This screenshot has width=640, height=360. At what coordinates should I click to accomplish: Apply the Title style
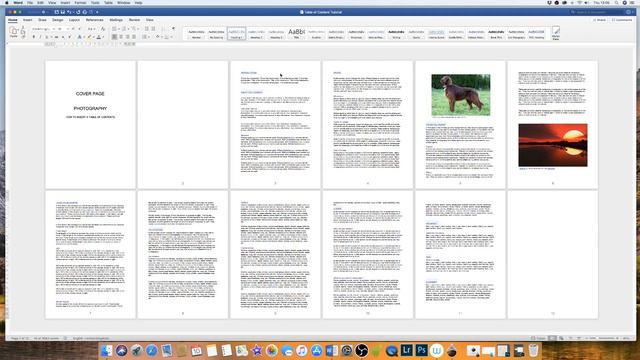coord(296,34)
